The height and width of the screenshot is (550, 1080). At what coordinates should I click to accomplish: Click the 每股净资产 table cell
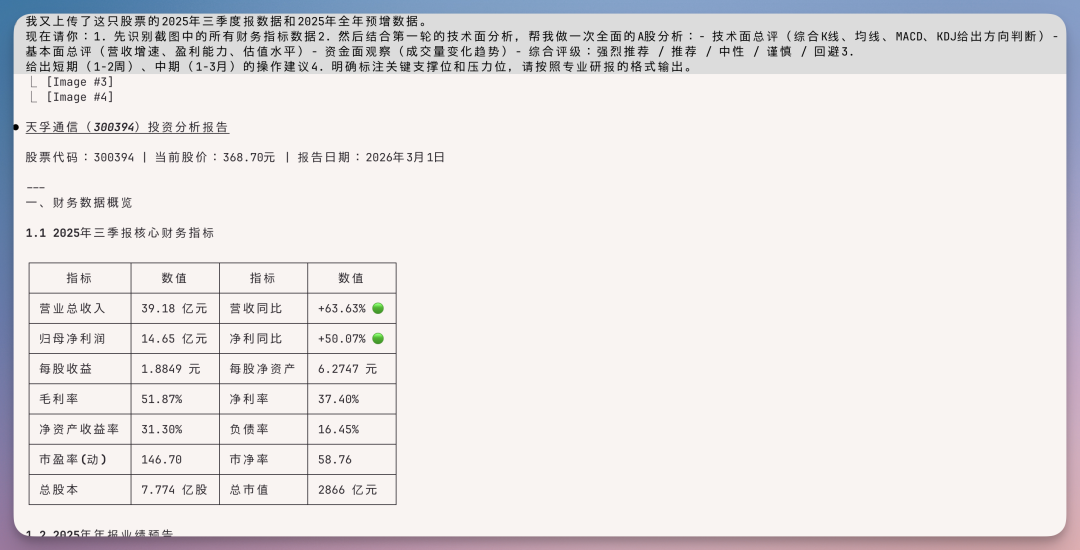pyautogui.click(x=263, y=369)
